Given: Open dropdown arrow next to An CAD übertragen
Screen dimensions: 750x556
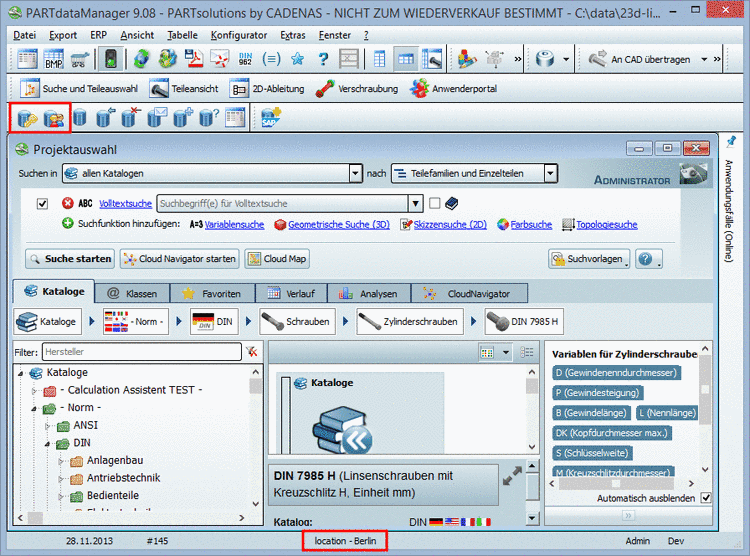Looking at the screenshot, I should pos(704,59).
